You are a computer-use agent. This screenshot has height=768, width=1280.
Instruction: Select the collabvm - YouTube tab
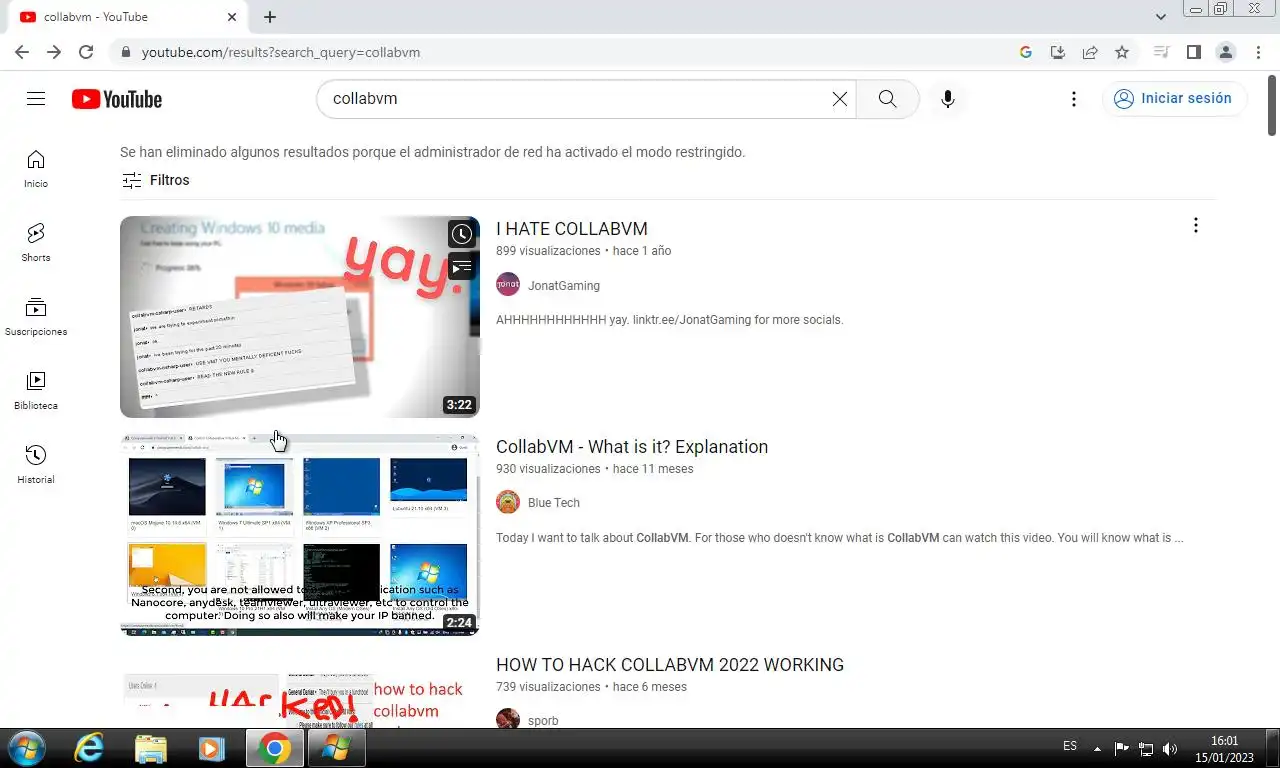click(x=128, y=17)
